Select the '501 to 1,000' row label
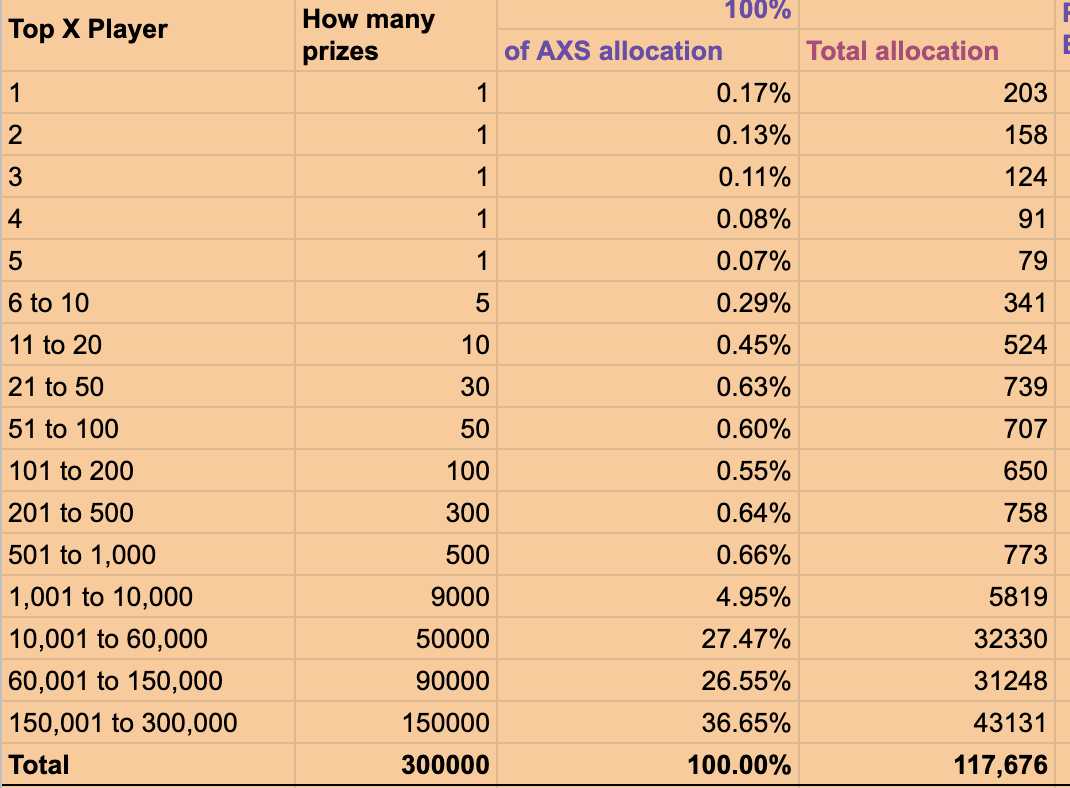 click(148, 555)
